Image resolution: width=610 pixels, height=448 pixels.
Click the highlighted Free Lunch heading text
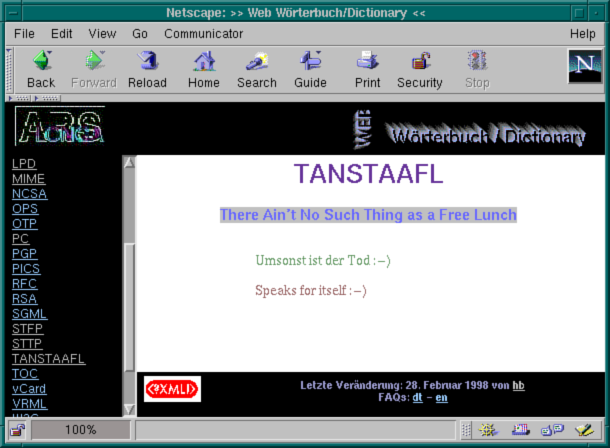(x=368, y=215)
